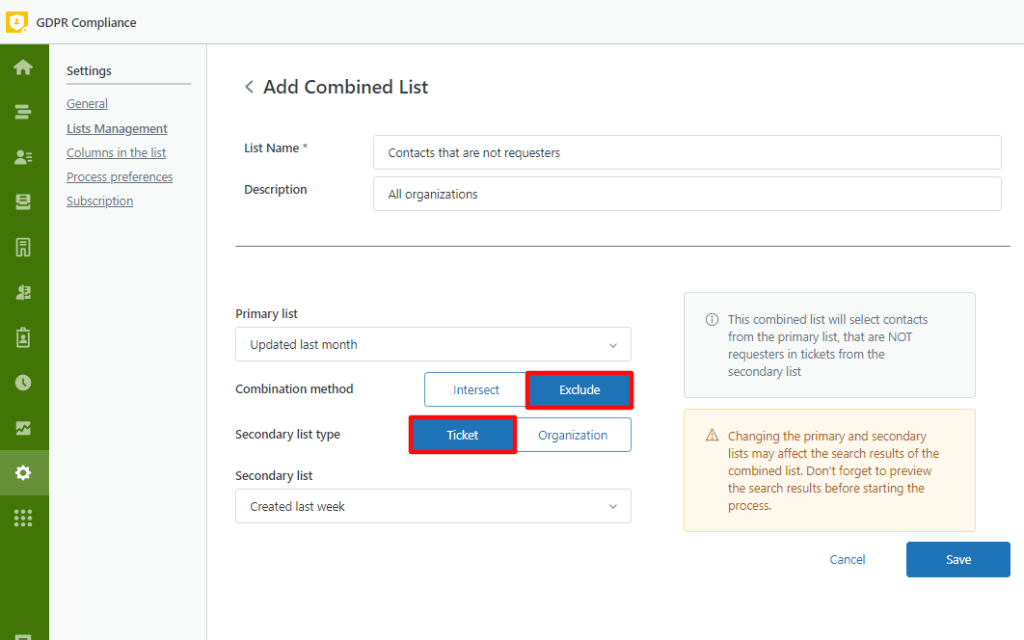Save the combined list

coord(957,559)
